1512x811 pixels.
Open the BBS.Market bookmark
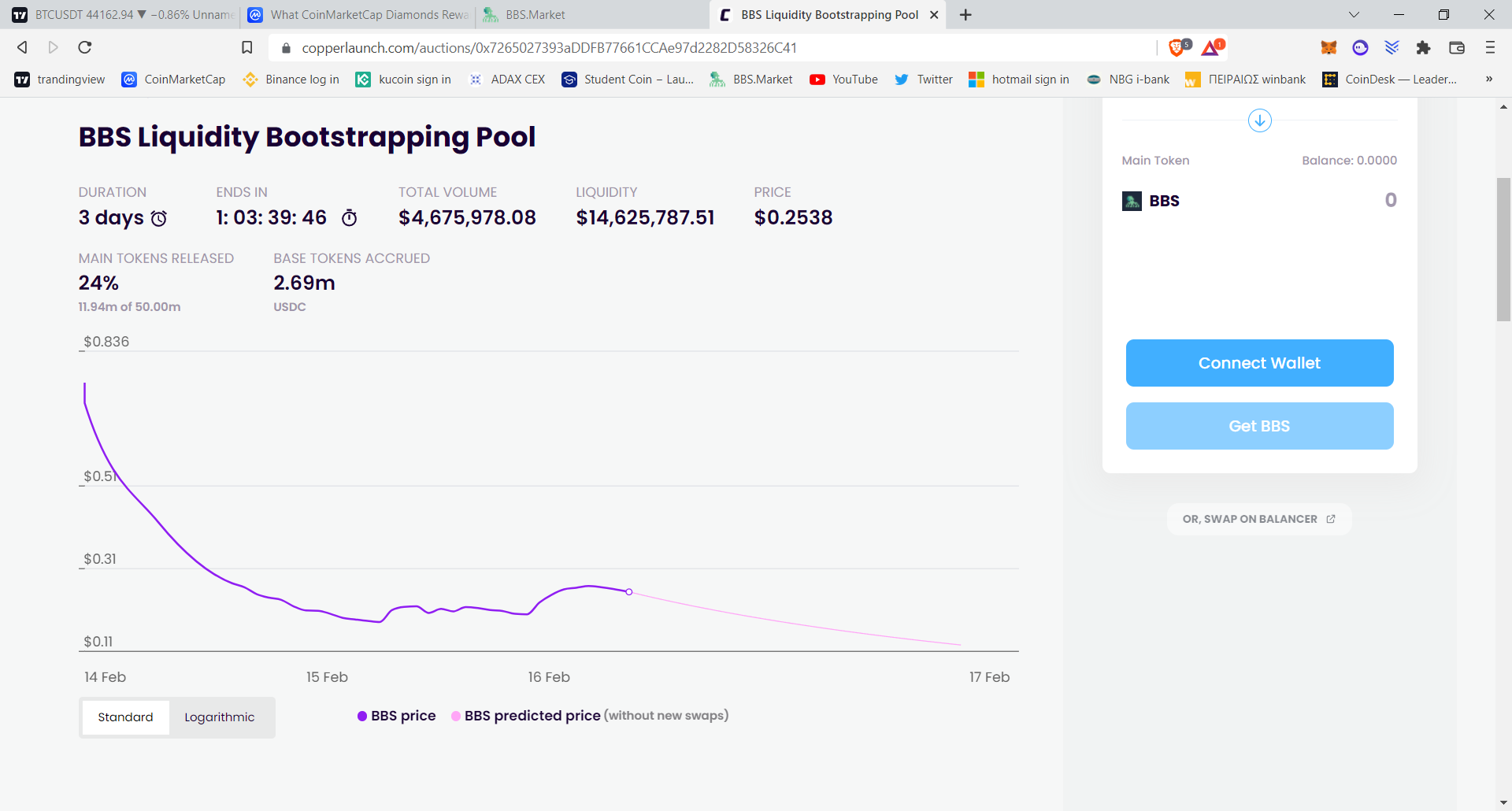[751, 79]
